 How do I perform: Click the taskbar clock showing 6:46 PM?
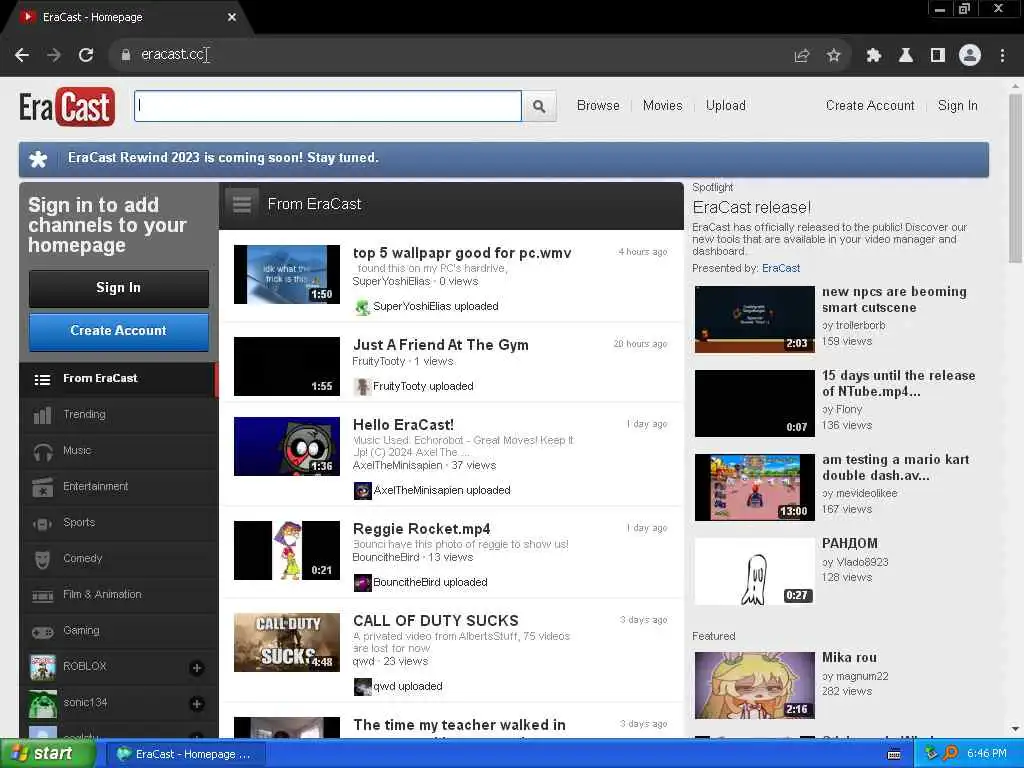(x=987, y=754)
